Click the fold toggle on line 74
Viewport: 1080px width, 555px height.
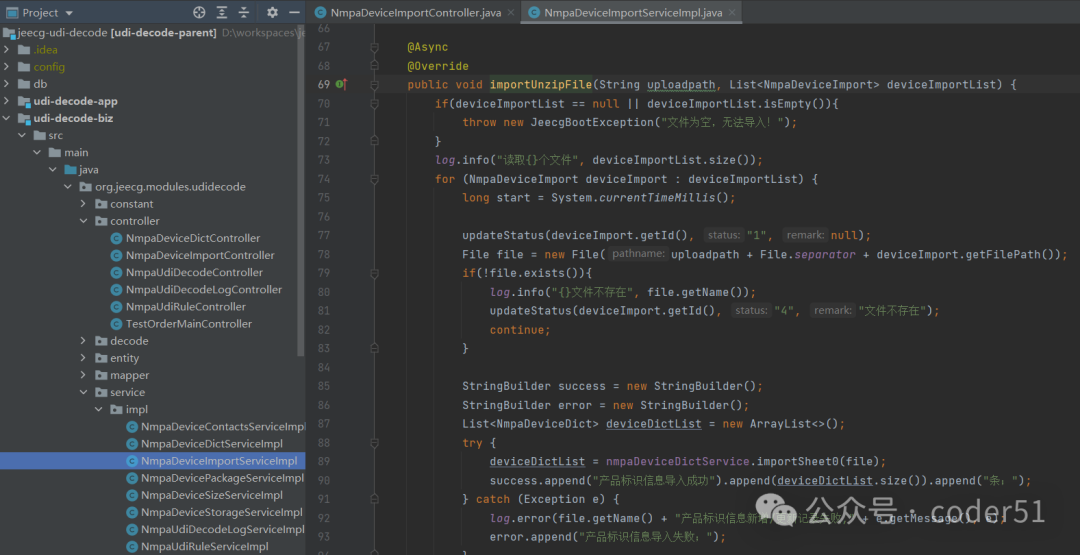click(x=374, y=179)
